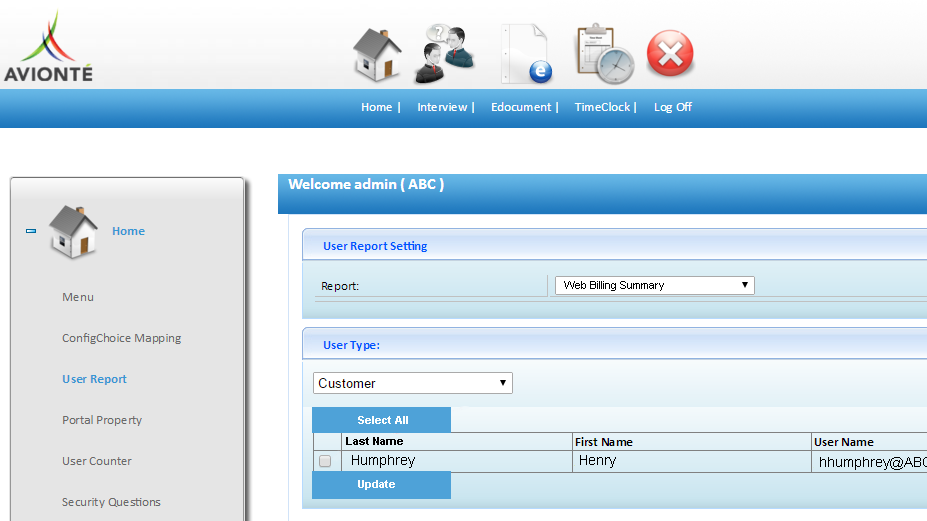Viewport: 927px width, 521px height.
Task: Click the sidebar Home house icon
Action: click(73, 232)
